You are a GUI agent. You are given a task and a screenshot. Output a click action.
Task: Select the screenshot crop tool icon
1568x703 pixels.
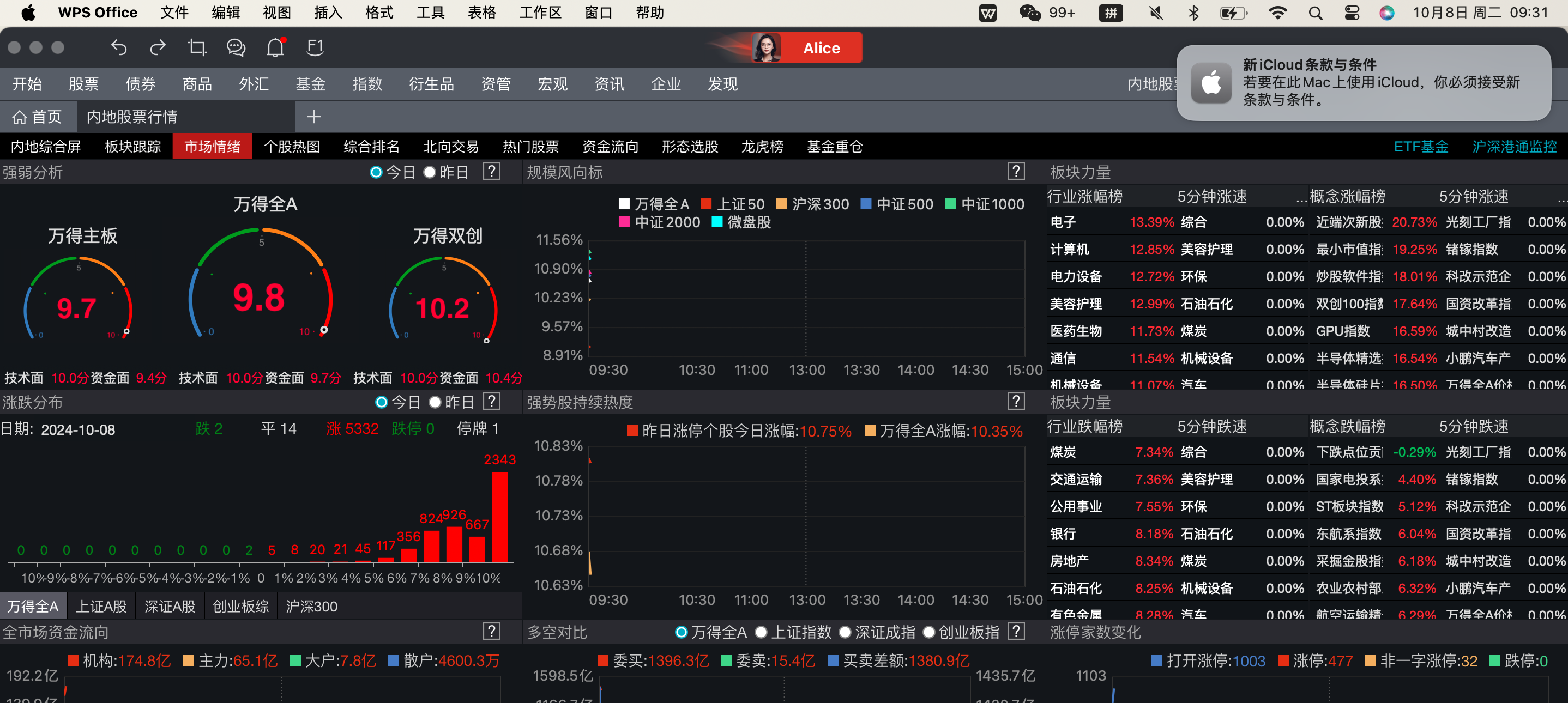click(x=197, y=47)
